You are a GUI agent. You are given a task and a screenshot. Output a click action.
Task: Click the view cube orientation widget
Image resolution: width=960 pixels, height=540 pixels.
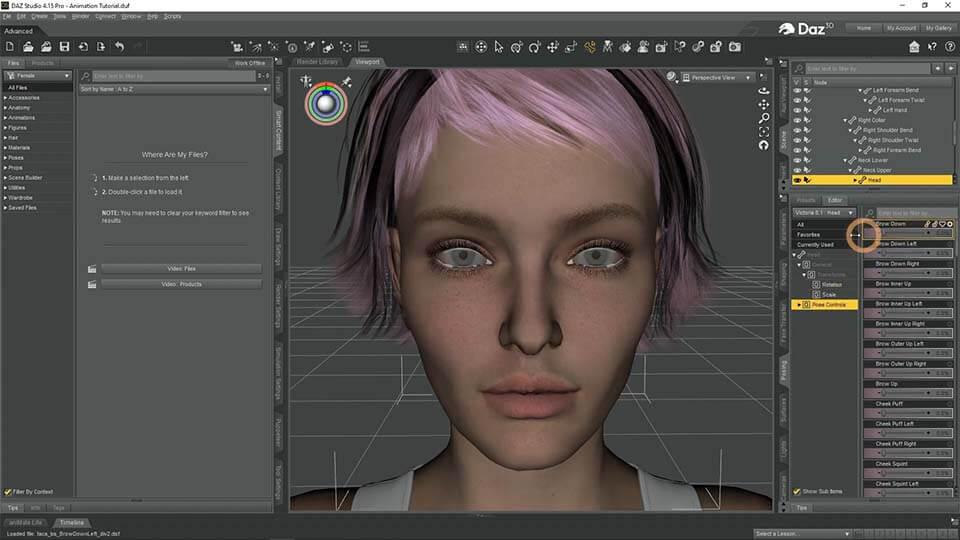tap(326, 103)
